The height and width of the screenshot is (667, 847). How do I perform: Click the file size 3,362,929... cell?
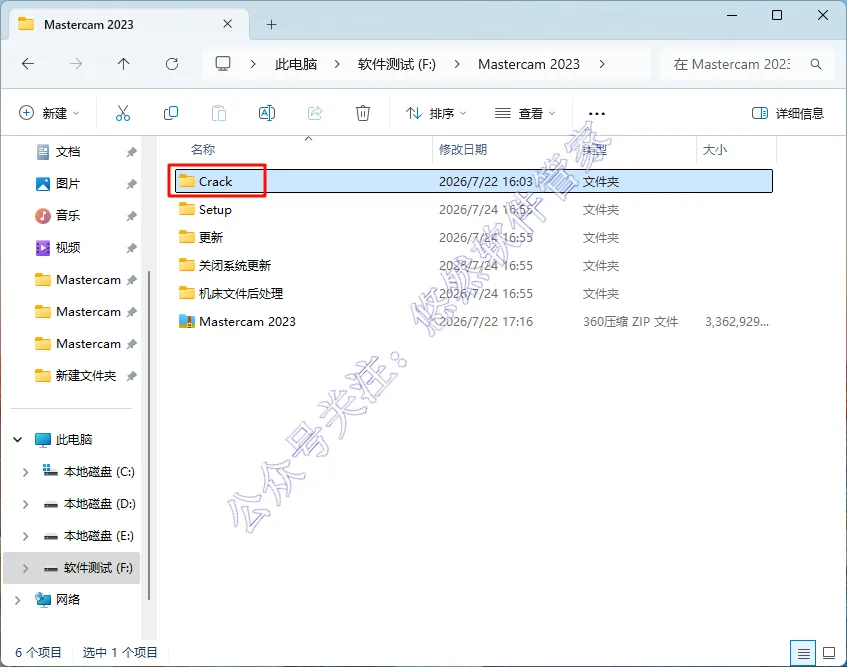pyautogui.click(x=736, y=322)
